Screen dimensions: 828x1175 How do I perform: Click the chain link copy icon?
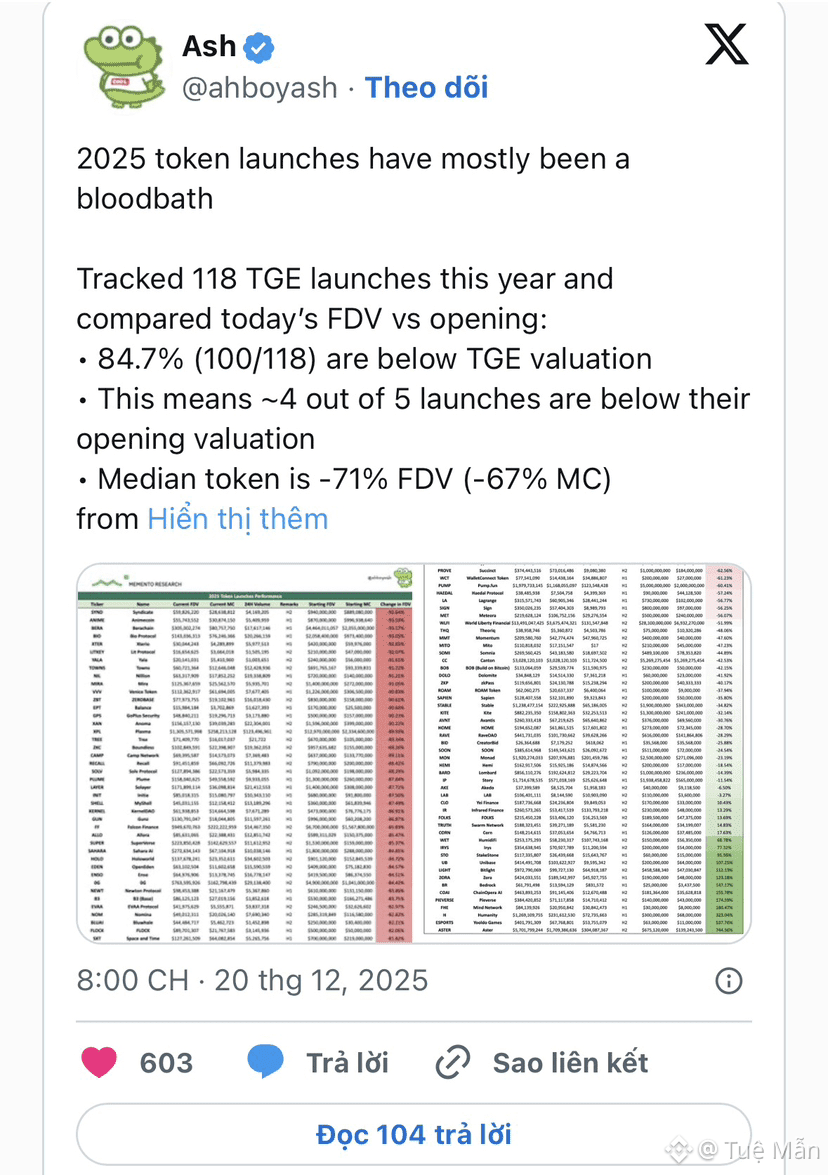453,1061
